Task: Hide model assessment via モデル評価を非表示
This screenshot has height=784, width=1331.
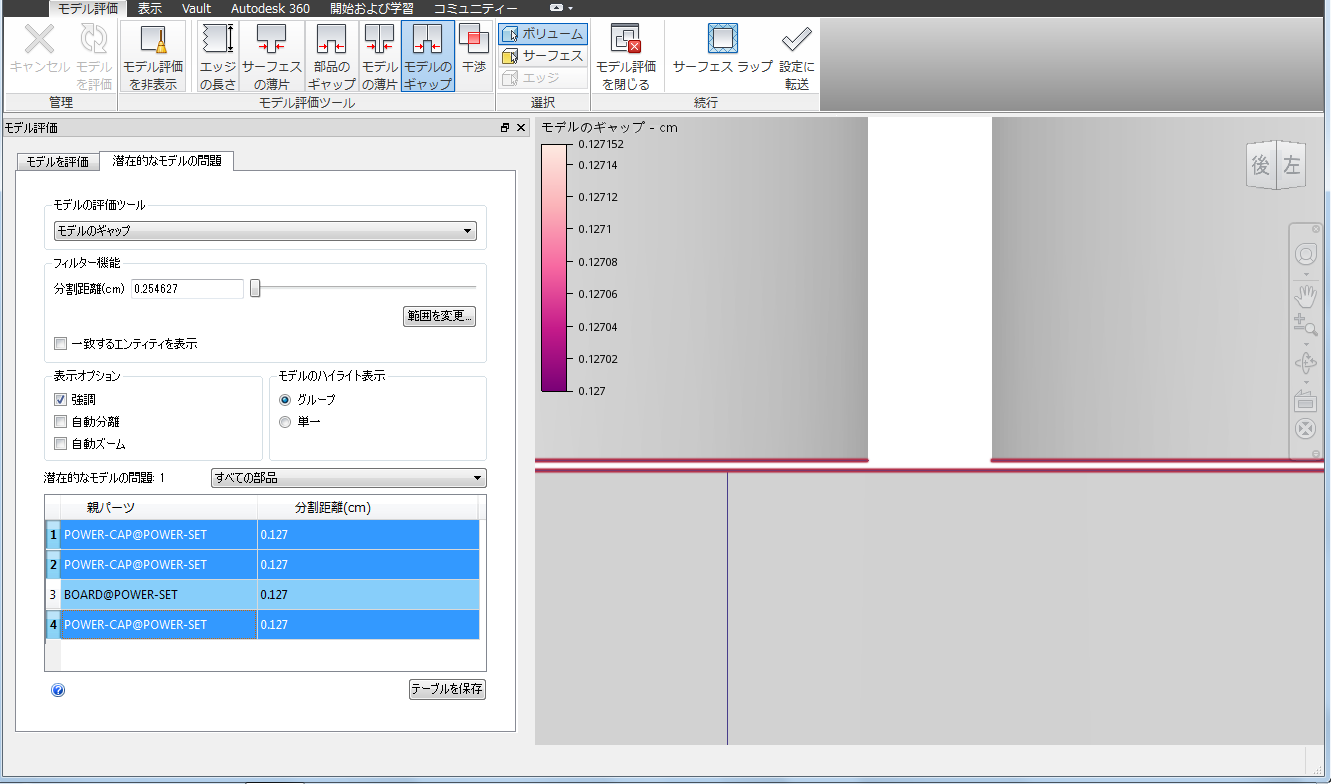Action: (153, 57)
